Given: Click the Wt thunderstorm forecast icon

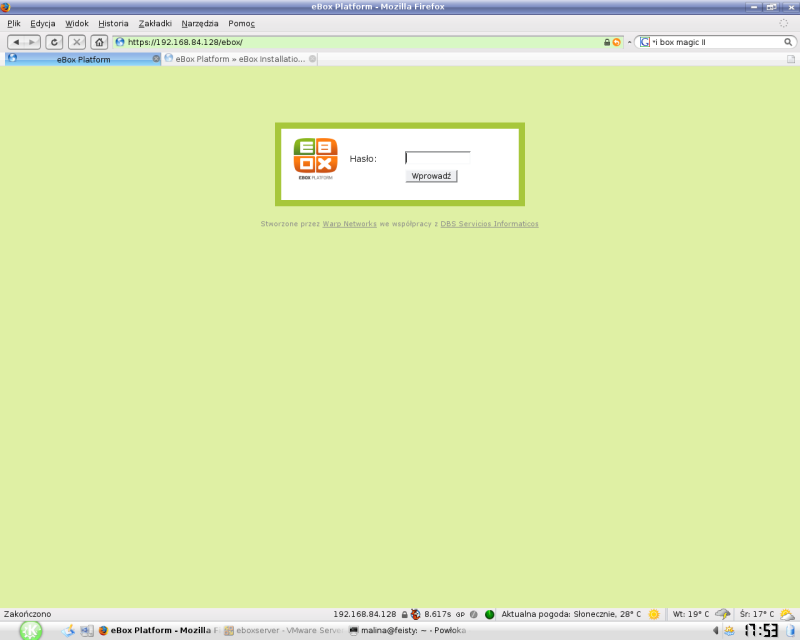Looking at the screenshot, I should click(722, 614).
